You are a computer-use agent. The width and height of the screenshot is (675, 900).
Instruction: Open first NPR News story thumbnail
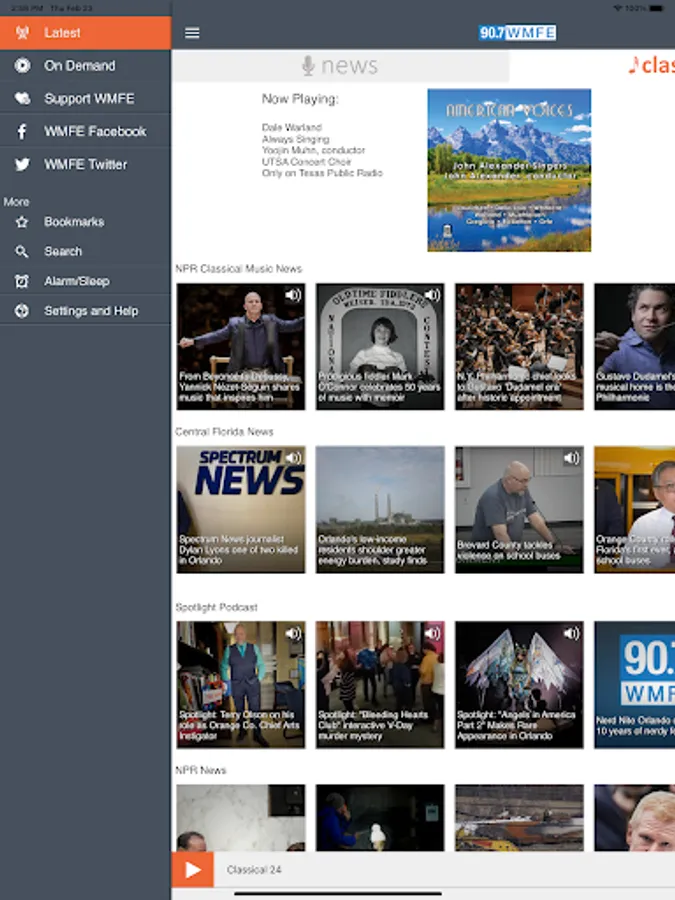click(x=241, y=818)
